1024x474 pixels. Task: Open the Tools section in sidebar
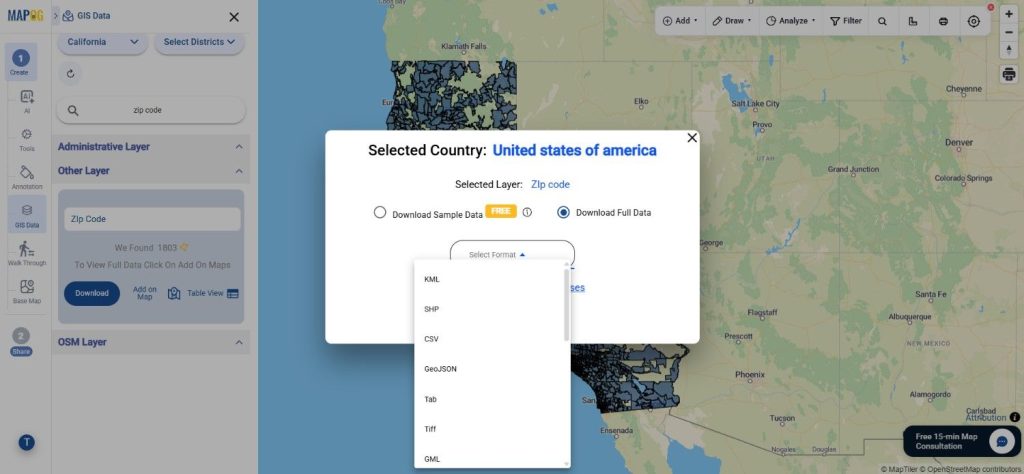(27, 140)
